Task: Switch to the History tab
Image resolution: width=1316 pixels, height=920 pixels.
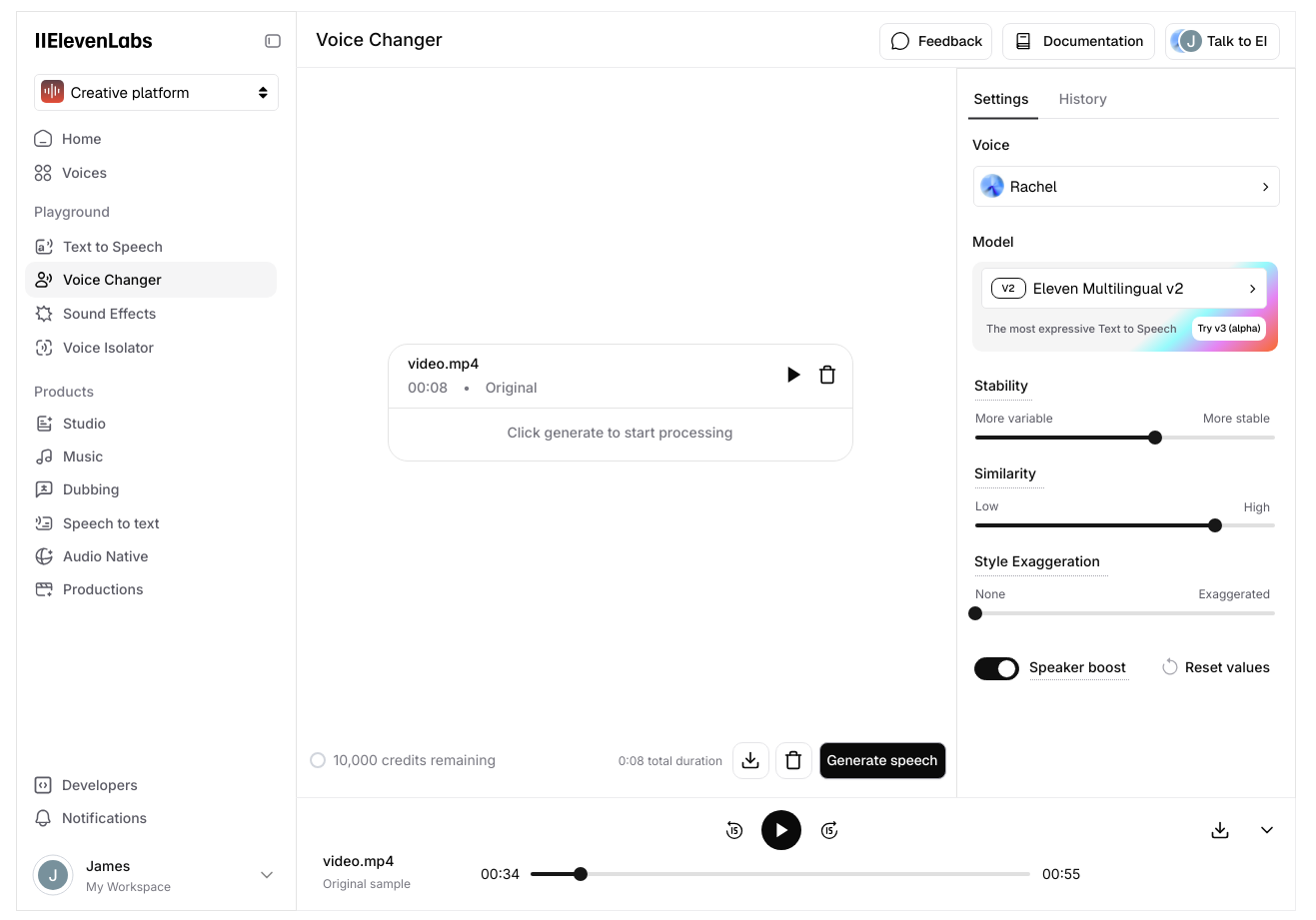Action: 1082,99
